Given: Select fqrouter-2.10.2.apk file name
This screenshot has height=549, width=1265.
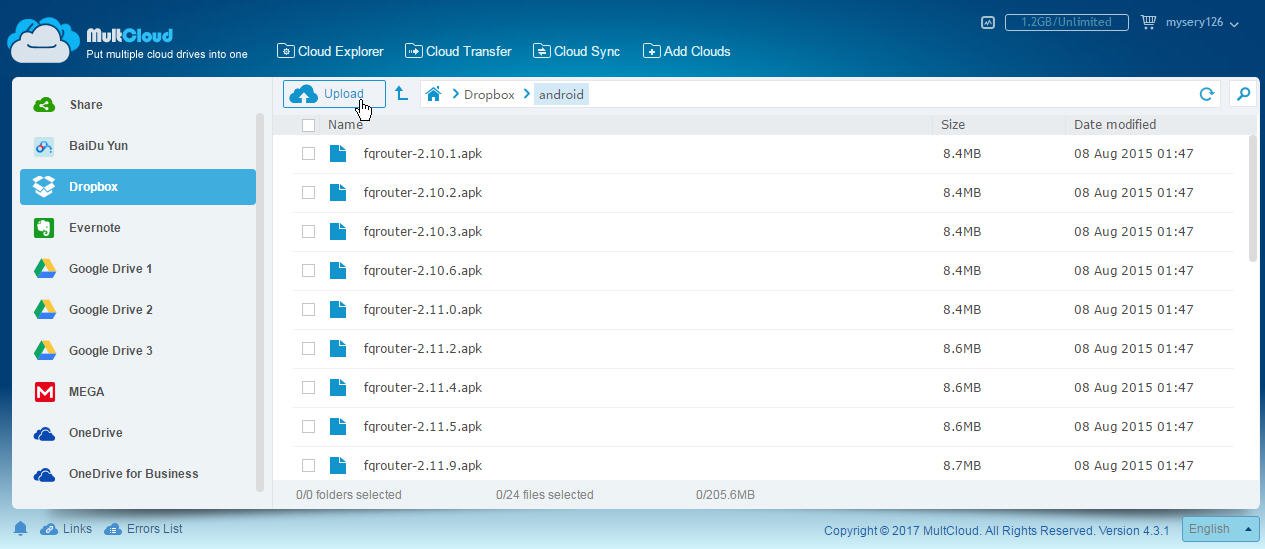Looking at the screenshot, I should 423,192.
